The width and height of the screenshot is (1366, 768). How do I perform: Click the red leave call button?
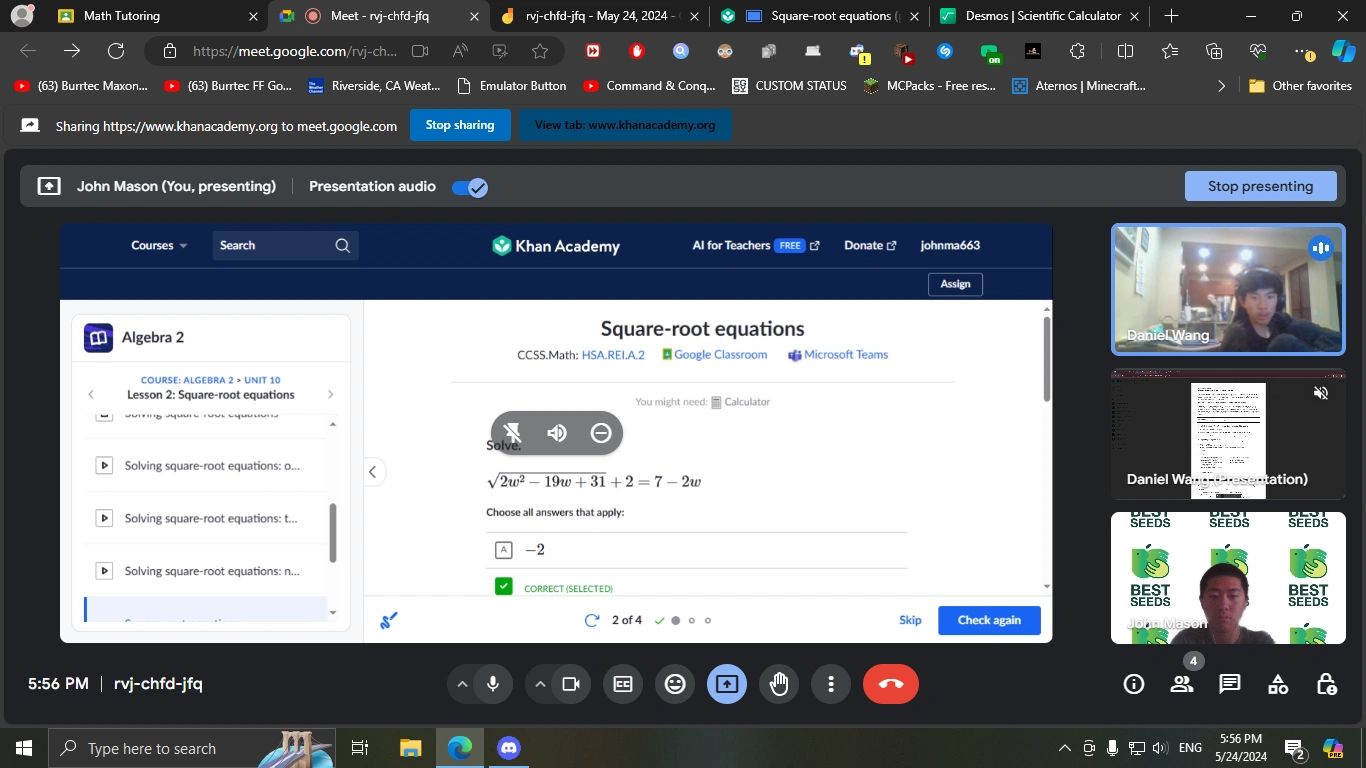point(890,684)
